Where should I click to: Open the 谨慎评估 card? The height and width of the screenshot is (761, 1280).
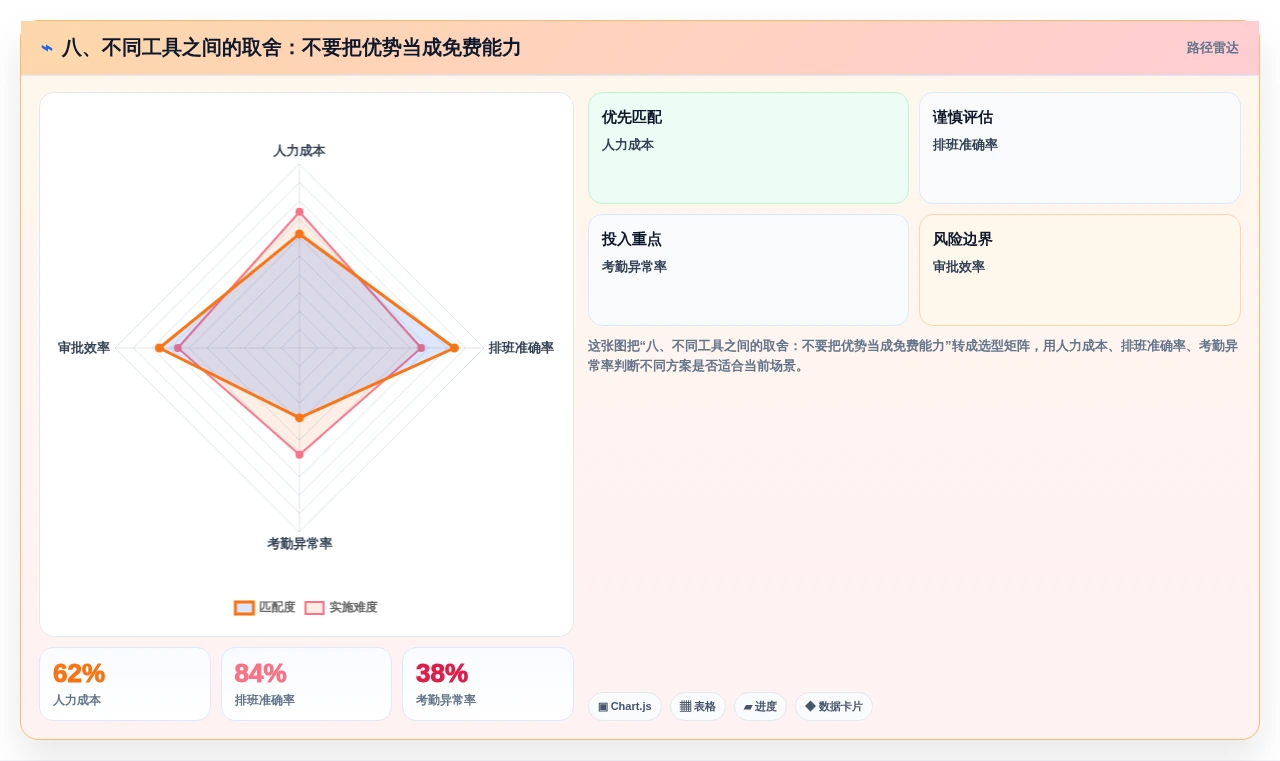click(1080, 148)
